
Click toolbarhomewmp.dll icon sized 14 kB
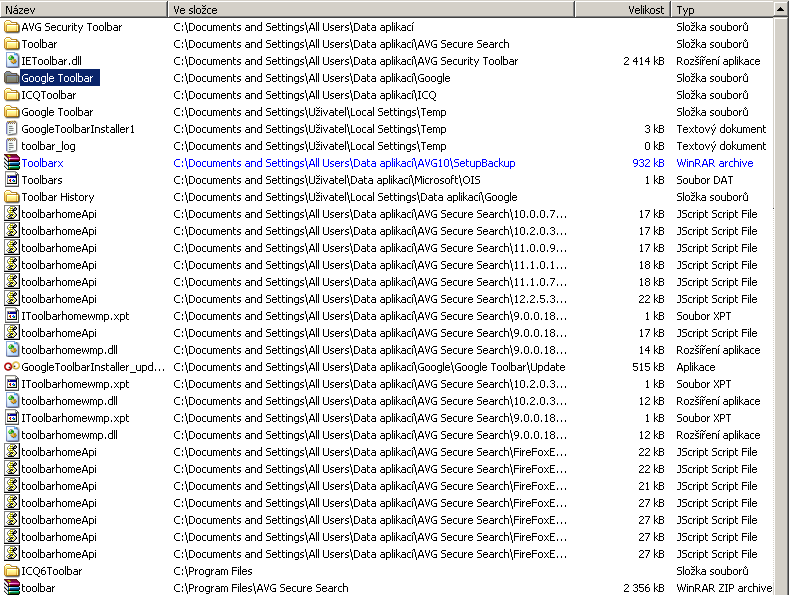click(12, 350)
